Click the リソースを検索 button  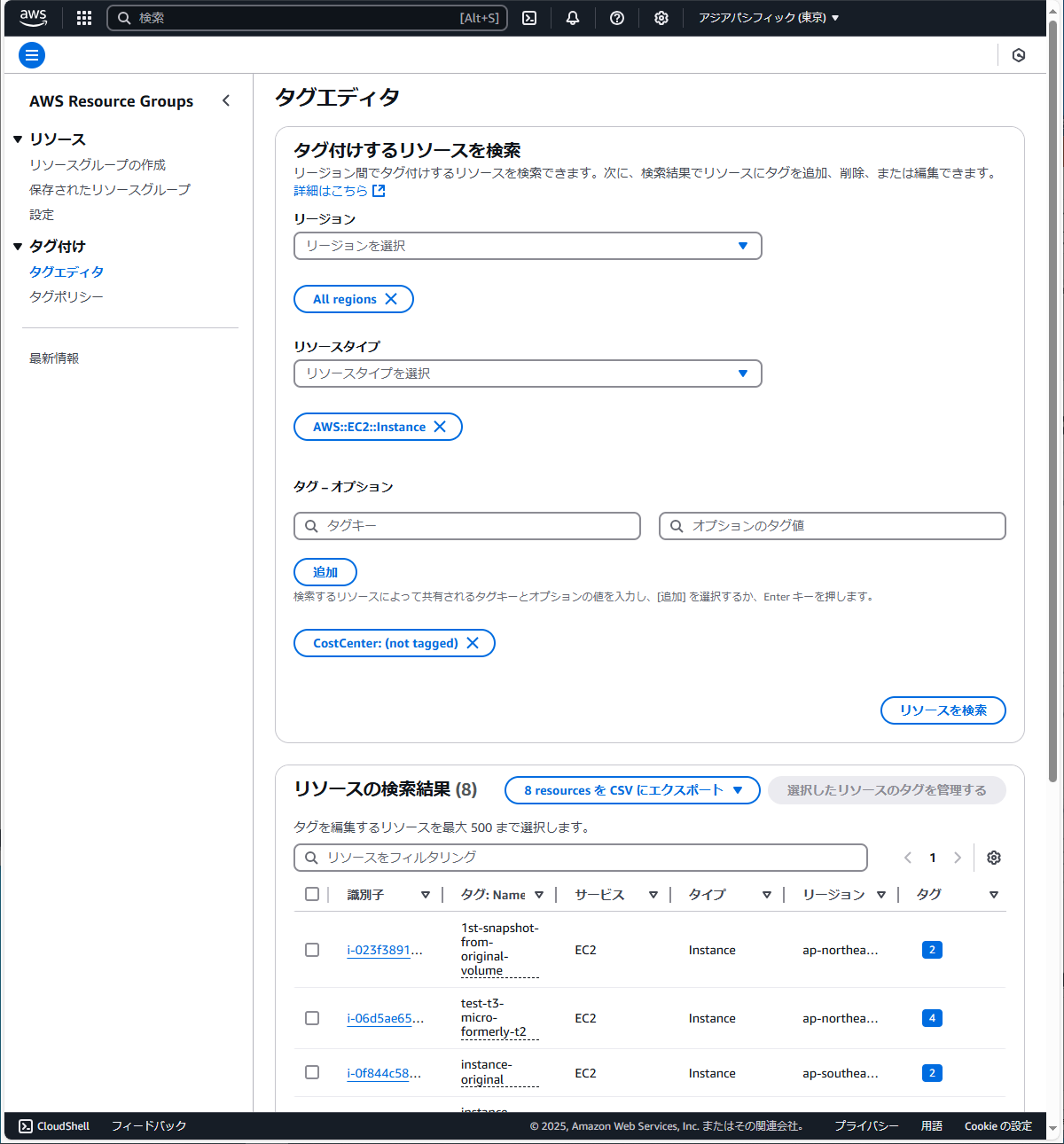[943, 710]
